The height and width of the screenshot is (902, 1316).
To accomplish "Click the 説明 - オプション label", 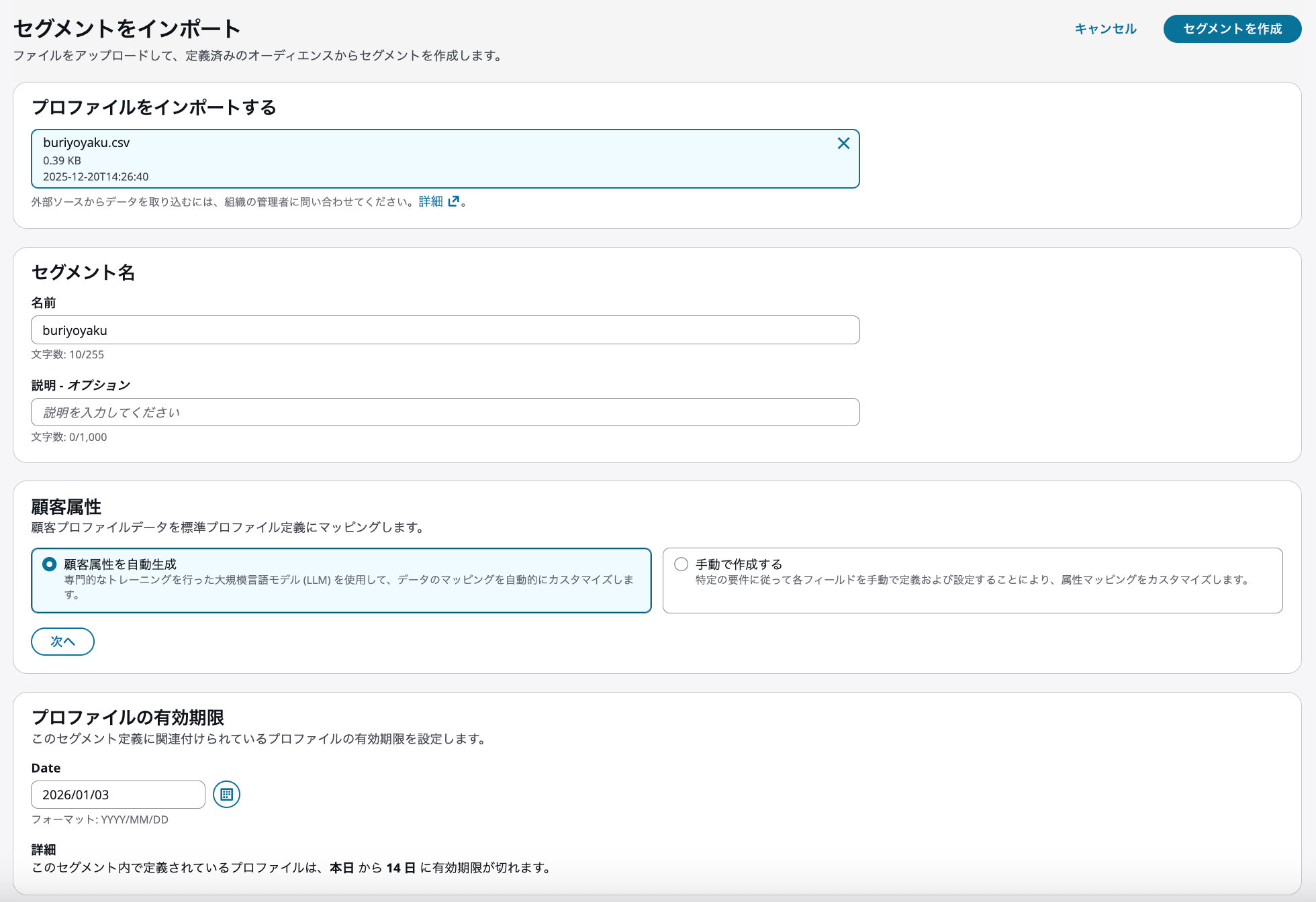I will [x=81, y=385].
